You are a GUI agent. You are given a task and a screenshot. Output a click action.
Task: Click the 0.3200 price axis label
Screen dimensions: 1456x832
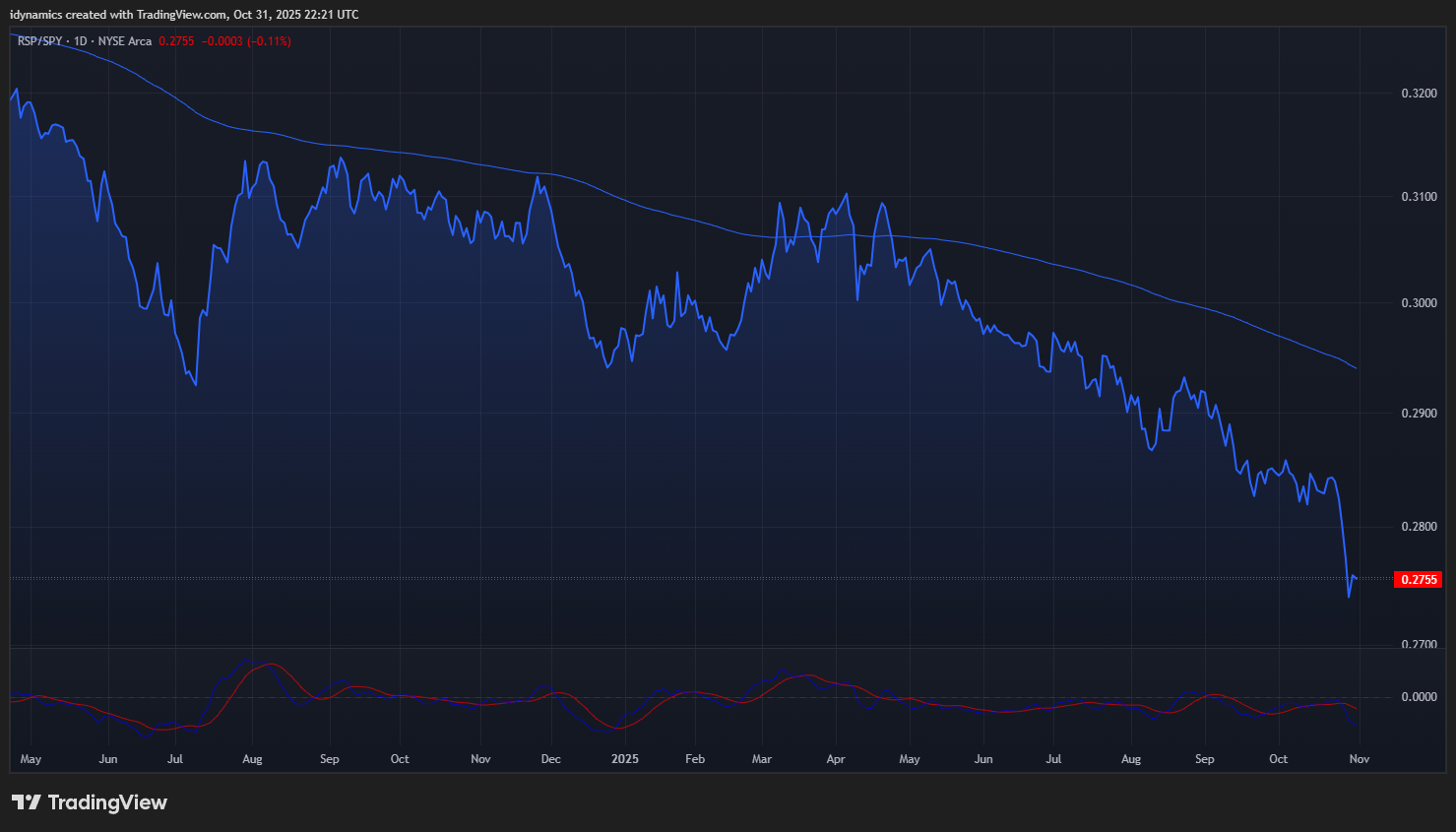pos(1419,94)
